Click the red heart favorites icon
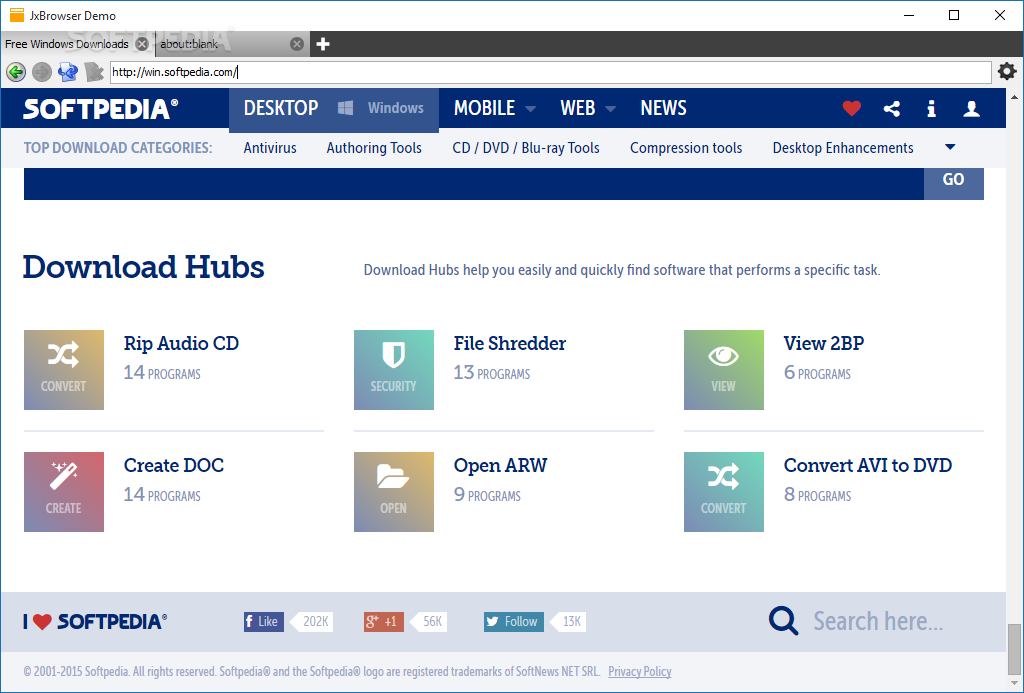 click(x=852, y=108)
